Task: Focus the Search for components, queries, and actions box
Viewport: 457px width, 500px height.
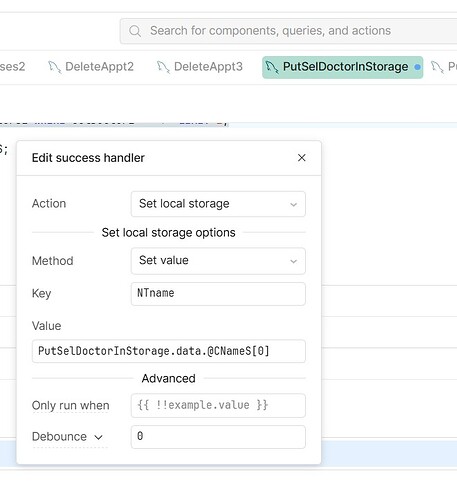Action: click(289, 31)
